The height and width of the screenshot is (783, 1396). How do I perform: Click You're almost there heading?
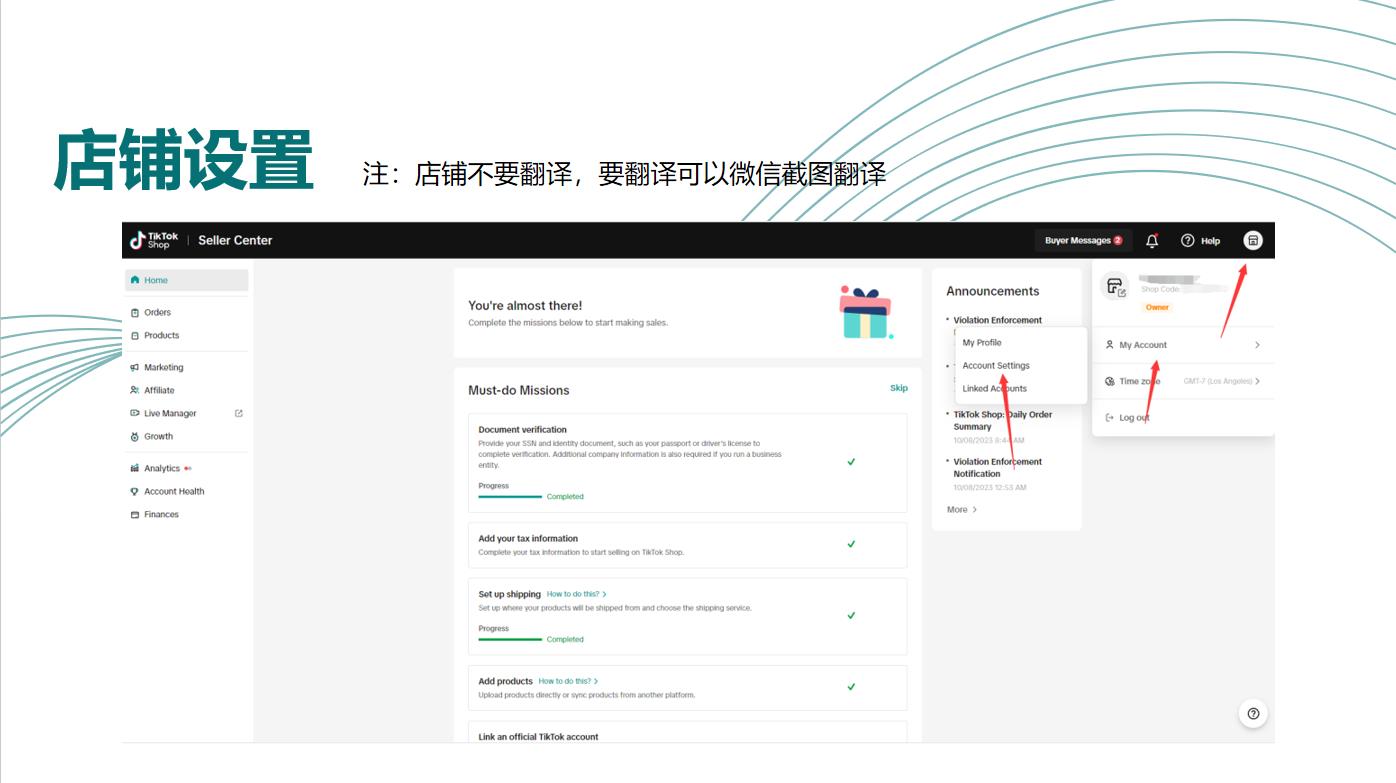525,305
